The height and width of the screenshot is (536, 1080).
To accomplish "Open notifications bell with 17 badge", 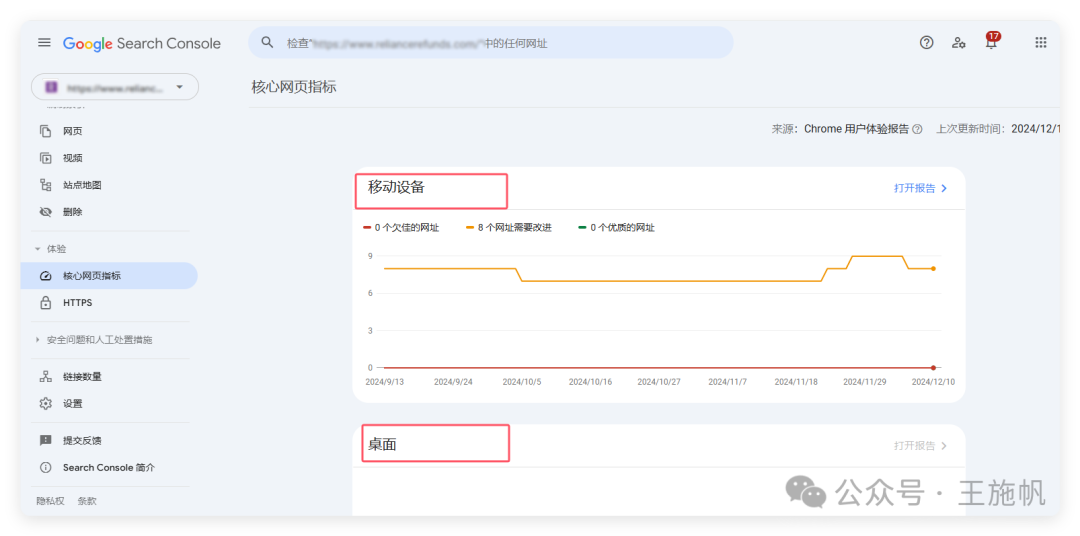I will point(991,41).
